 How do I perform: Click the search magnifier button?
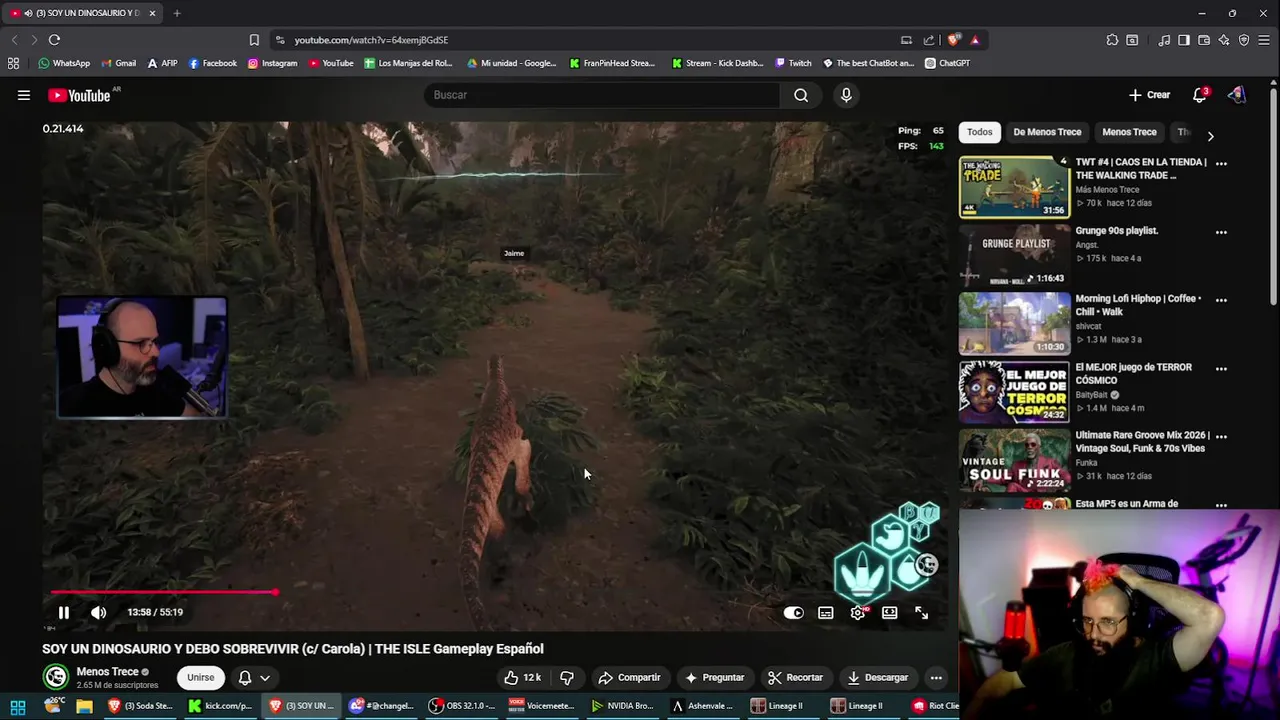click(801, 95)
